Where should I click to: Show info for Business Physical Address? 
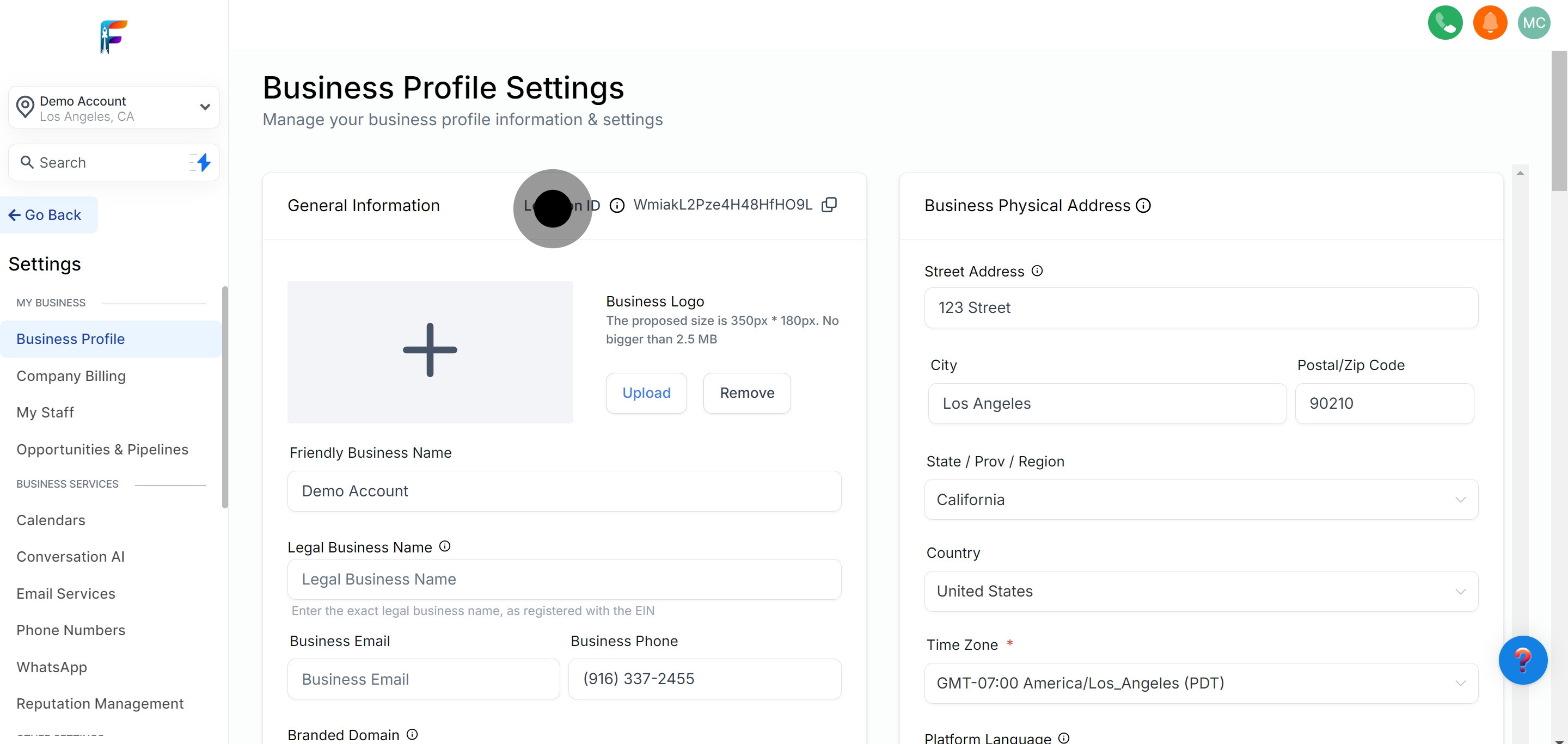1143,206
